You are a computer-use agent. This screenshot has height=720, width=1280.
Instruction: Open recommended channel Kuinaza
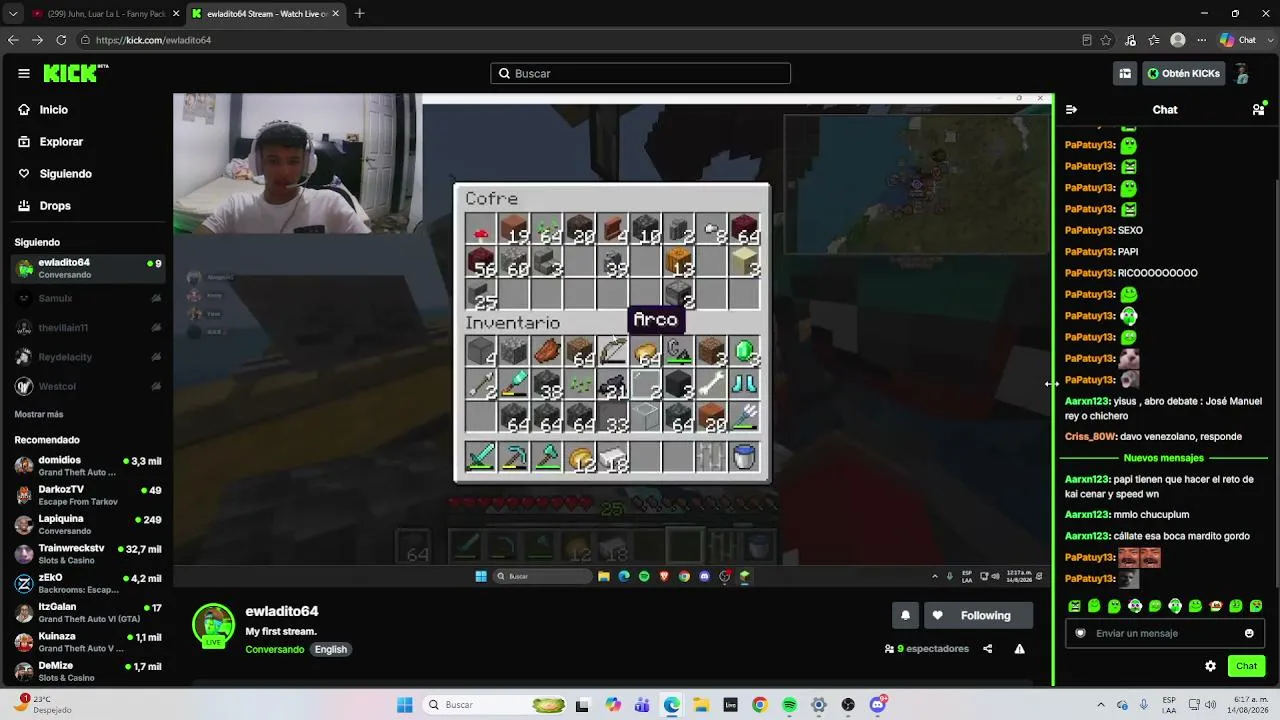click(88, 642)
